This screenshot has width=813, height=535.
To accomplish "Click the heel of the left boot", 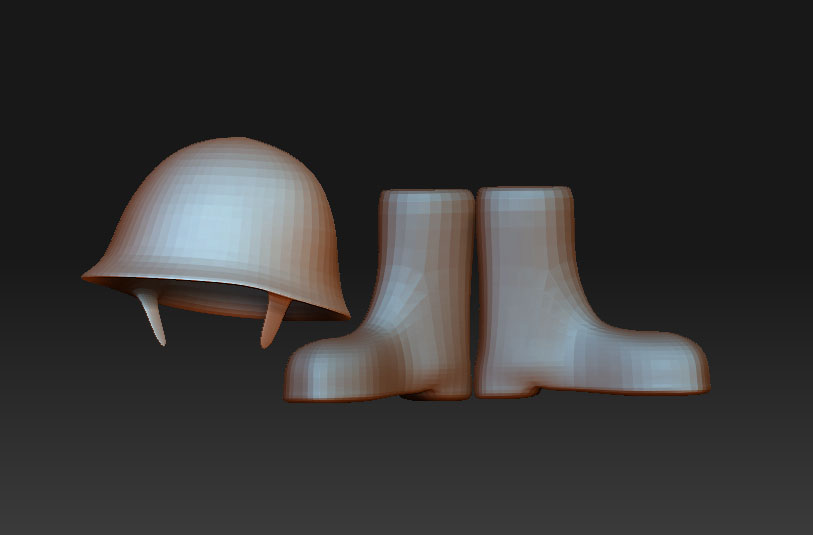I will click(x=440, y=385).
